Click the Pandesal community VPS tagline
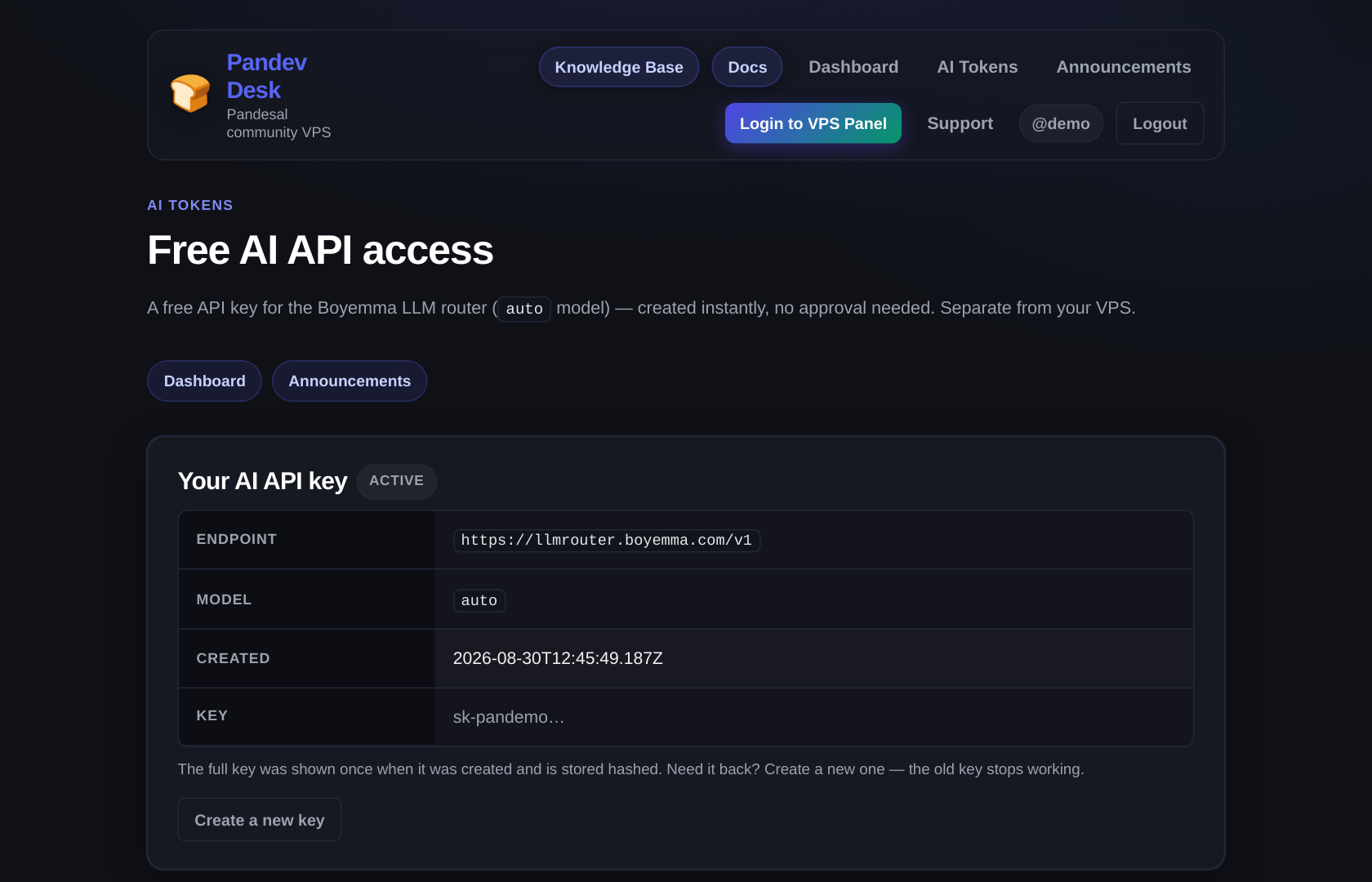1372x882 pixels. (x=278, y=123)
